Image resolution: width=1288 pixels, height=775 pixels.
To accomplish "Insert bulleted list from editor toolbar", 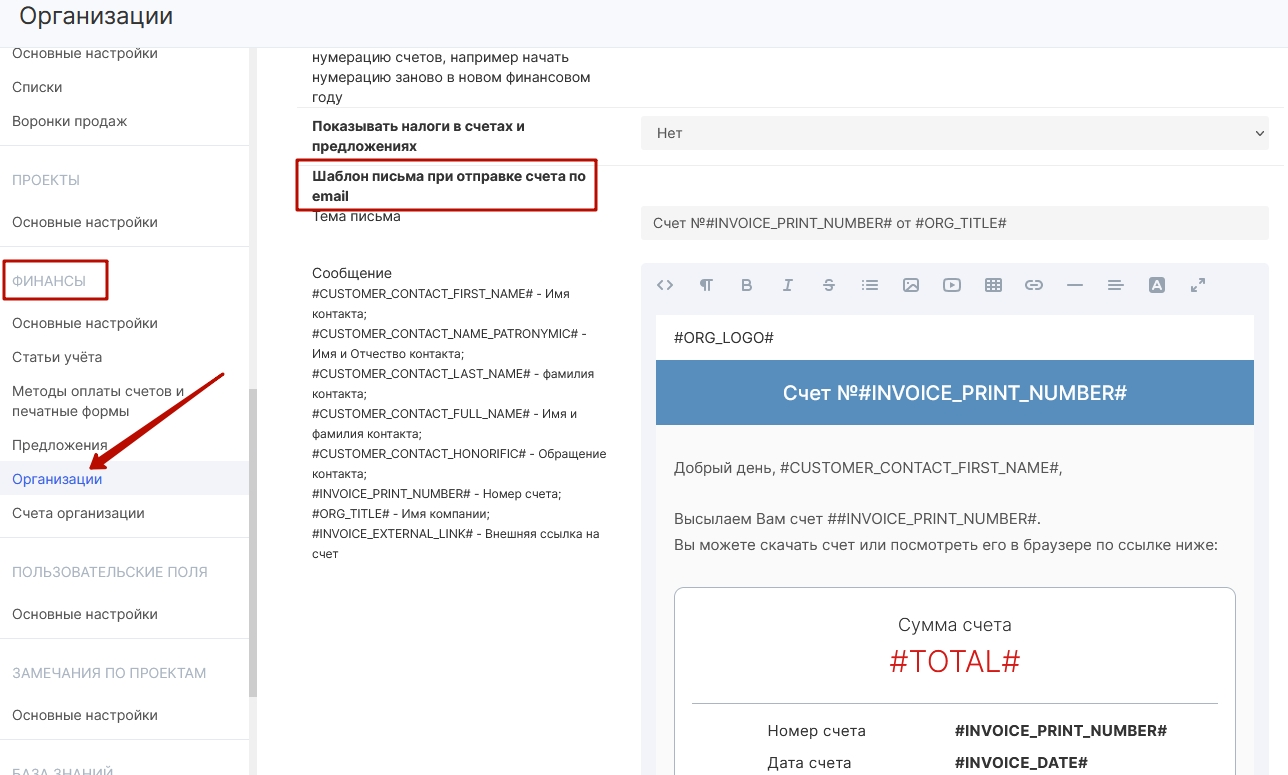I will [x=870, y=285].
